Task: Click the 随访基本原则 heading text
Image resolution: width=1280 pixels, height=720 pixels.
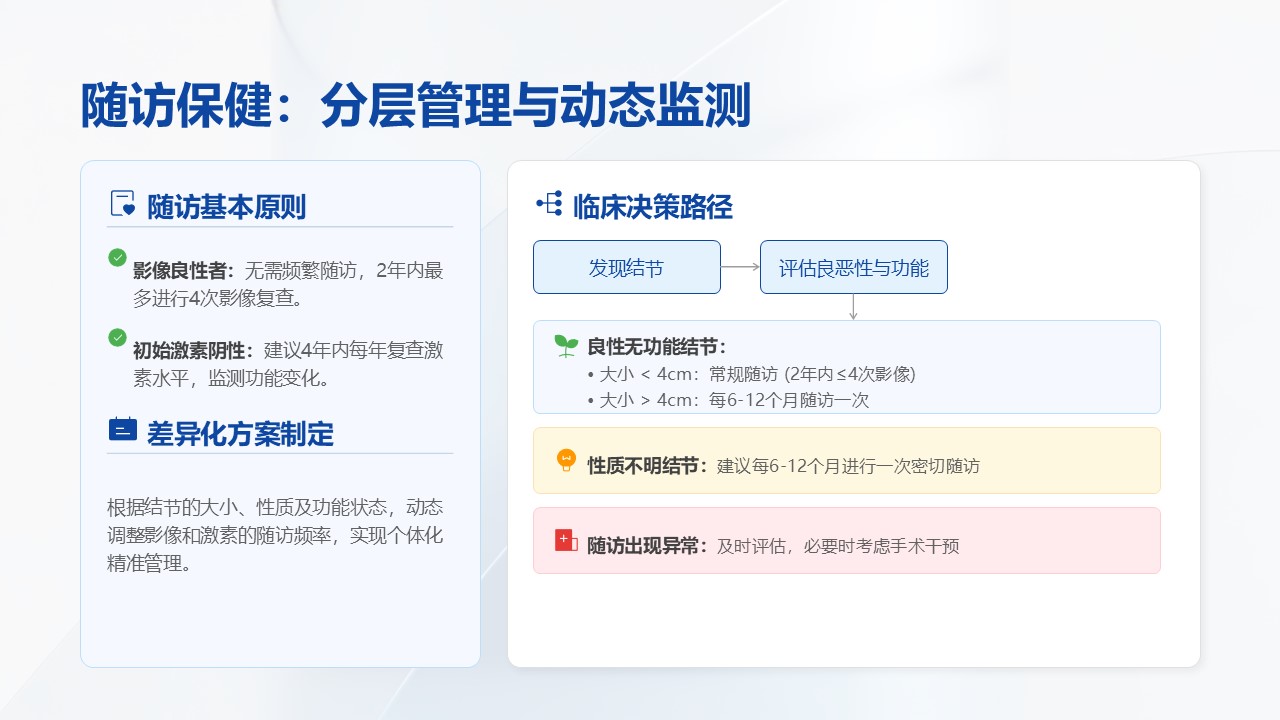Action: pos(226,207)
